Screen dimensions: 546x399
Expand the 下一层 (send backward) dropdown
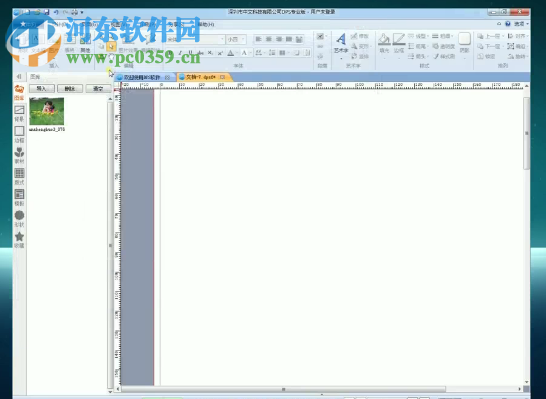click(503, 46)
